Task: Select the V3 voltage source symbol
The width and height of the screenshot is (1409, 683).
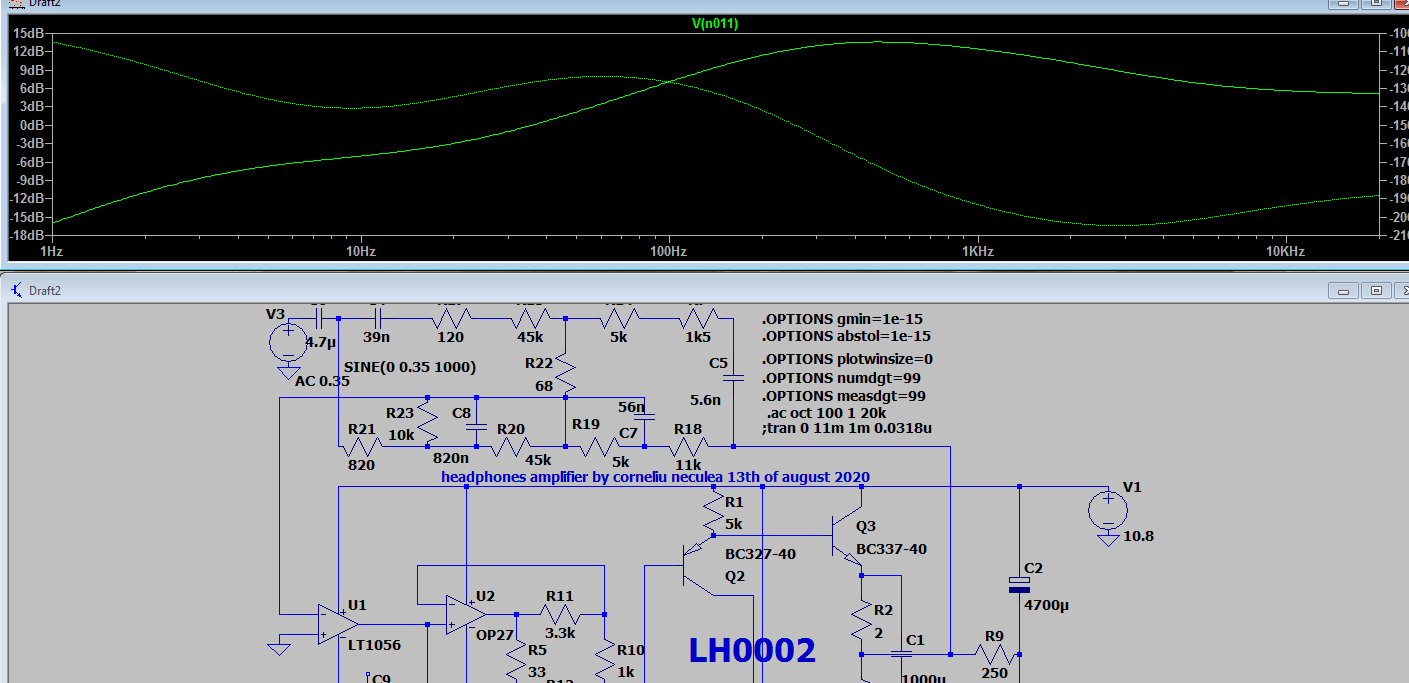Action: pyautogui.click(x=288, y=343)
